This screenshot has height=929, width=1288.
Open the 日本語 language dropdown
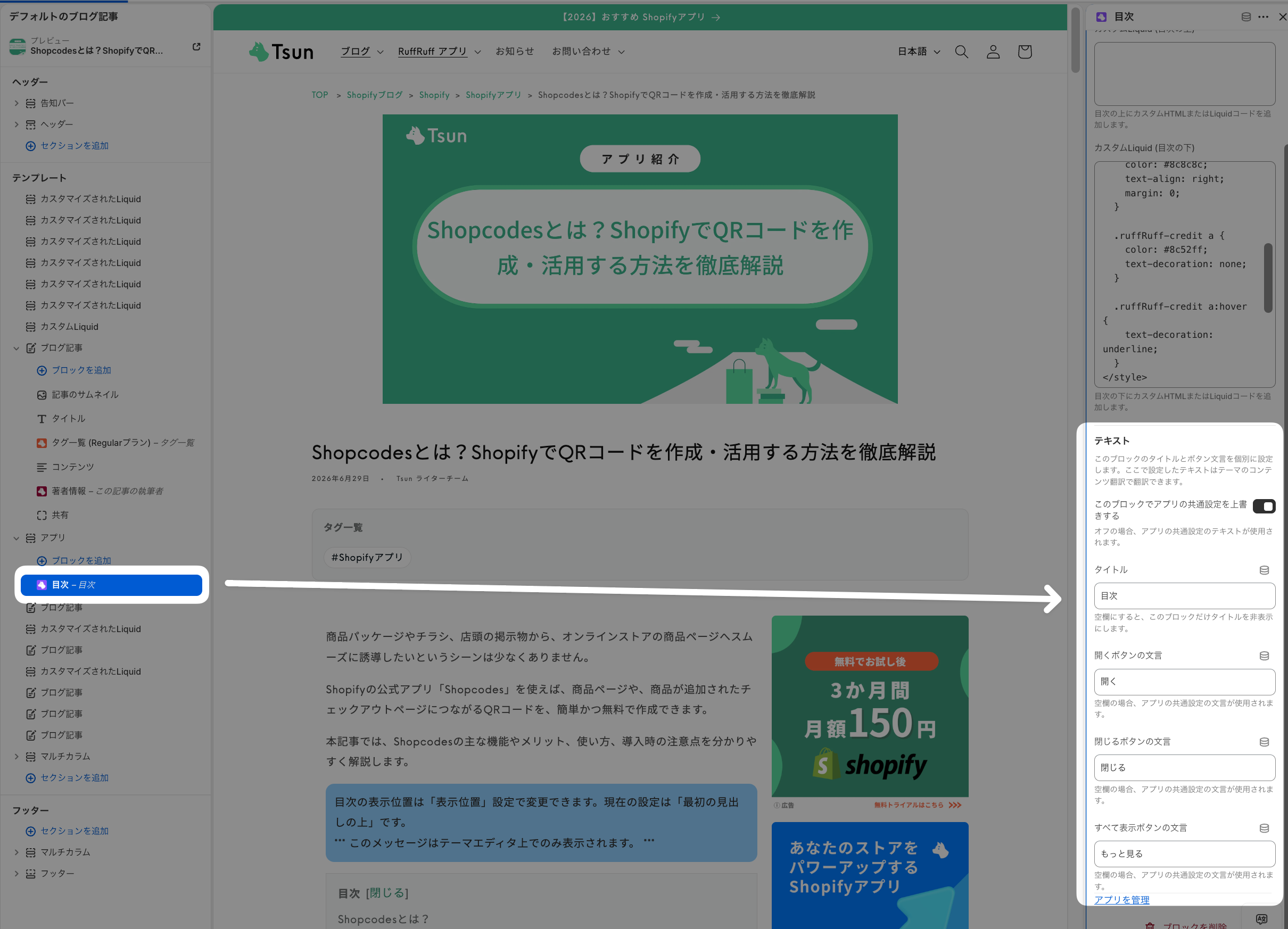[919, 52]
